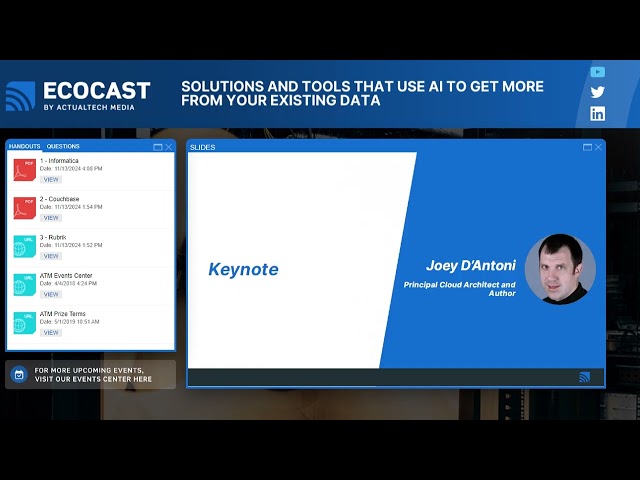Click the Couchbase PDF icon

[x=24, y=208]
